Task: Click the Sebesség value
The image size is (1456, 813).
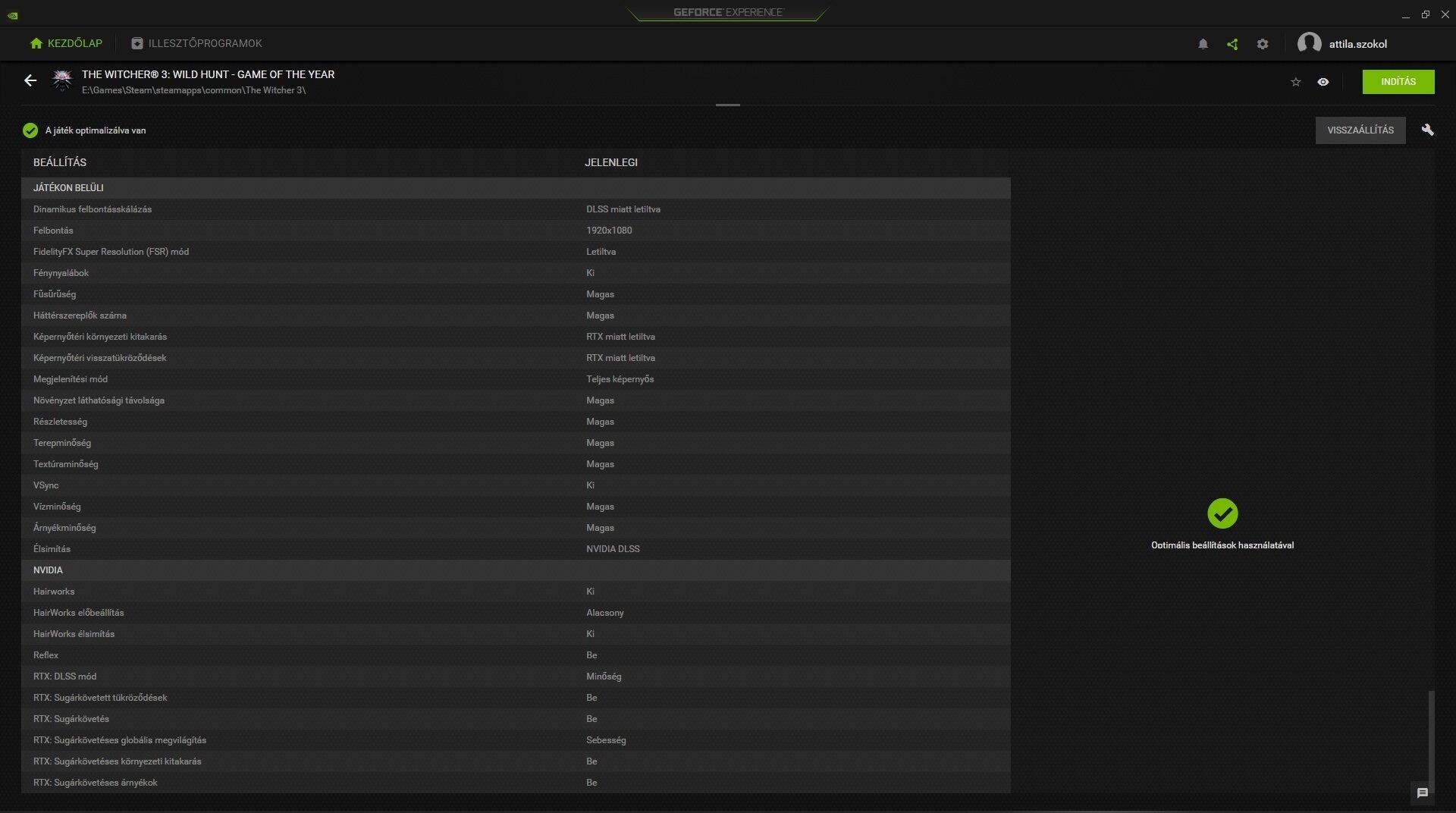Action: (x=606, y=740)
